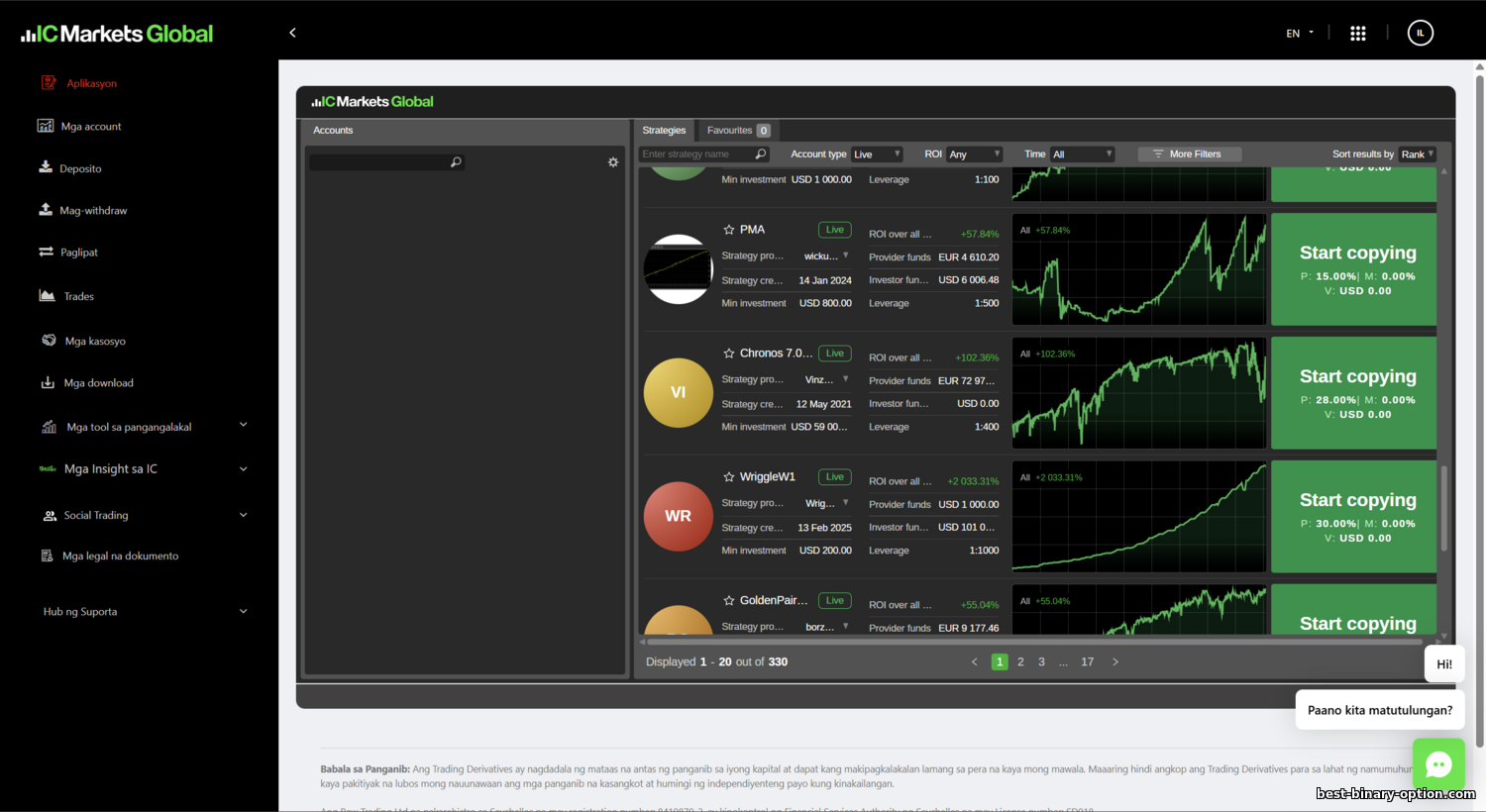The image size is (1486, 812).
Task: Open the Account type dropdown
Action: tap(877, 154)
